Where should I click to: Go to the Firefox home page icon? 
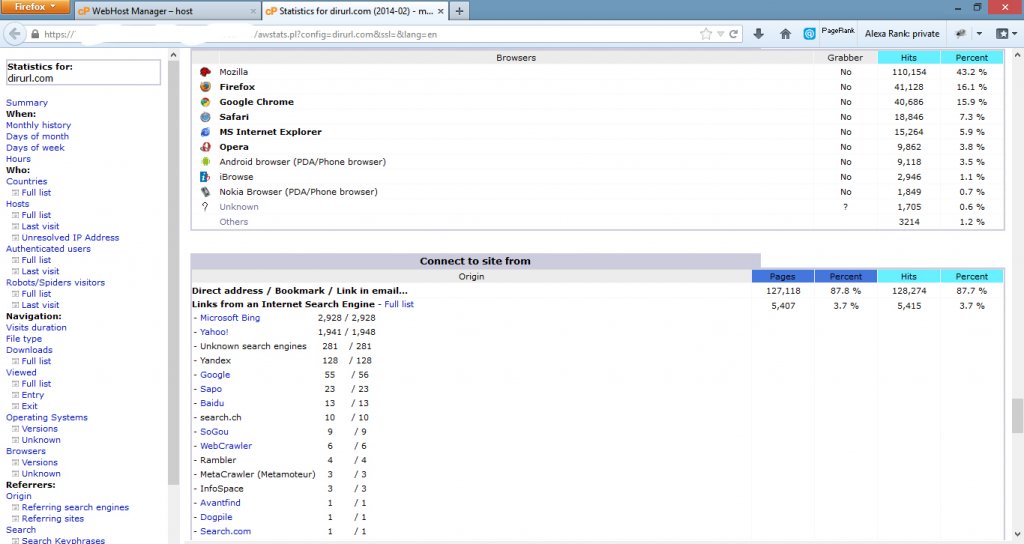tap(785, 34)
